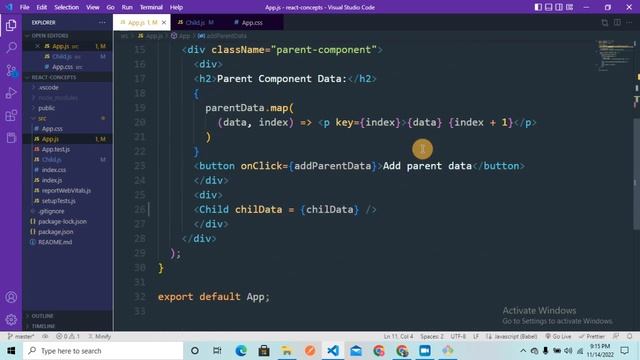Image resolution: width=640 pixels, height=360 pixels.
Task: Open the Selection menu
Action: (x=67, y=7)
